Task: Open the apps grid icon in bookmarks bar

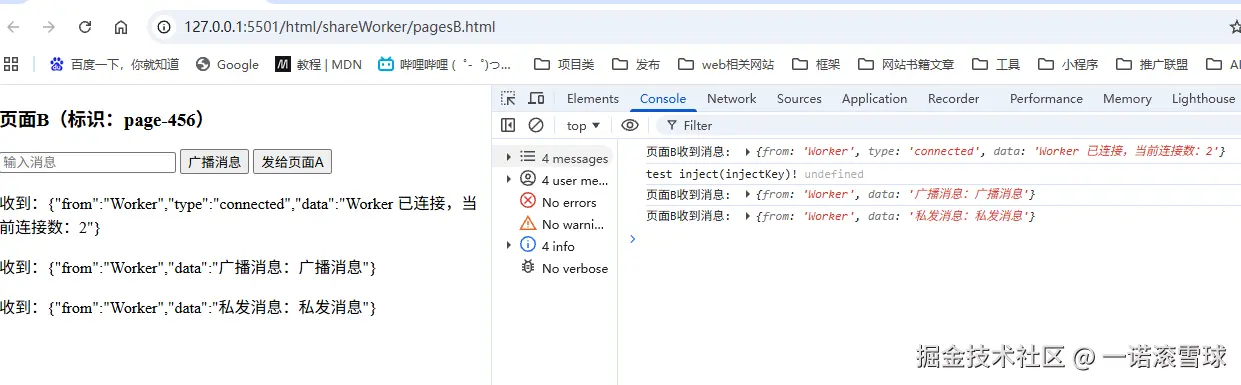Action: tap(12, 64)
